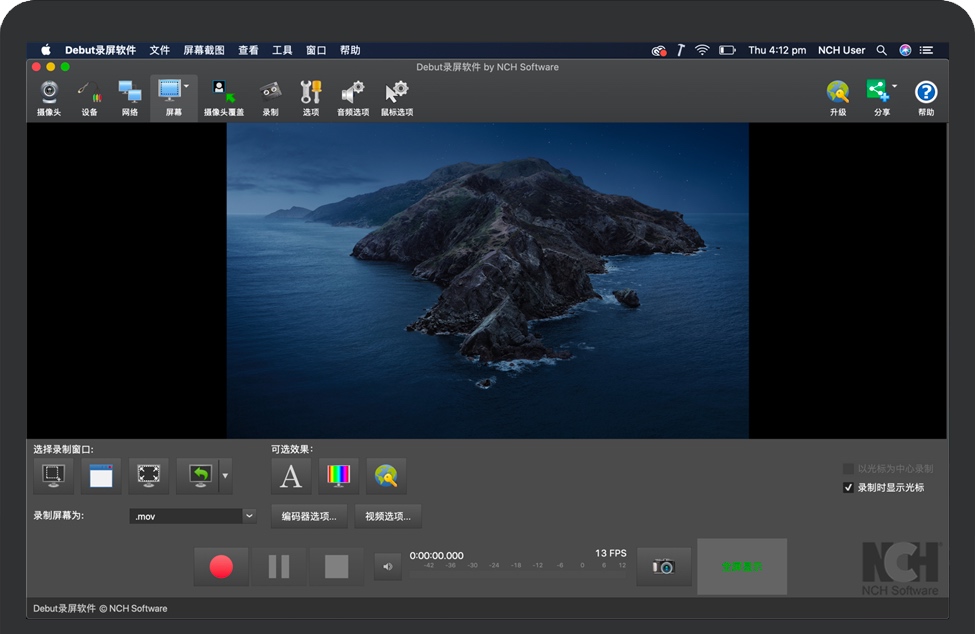Screen dimensions: 975x634
Task: Toggle 录制时显示光标 checkbox
Action: 849,488
